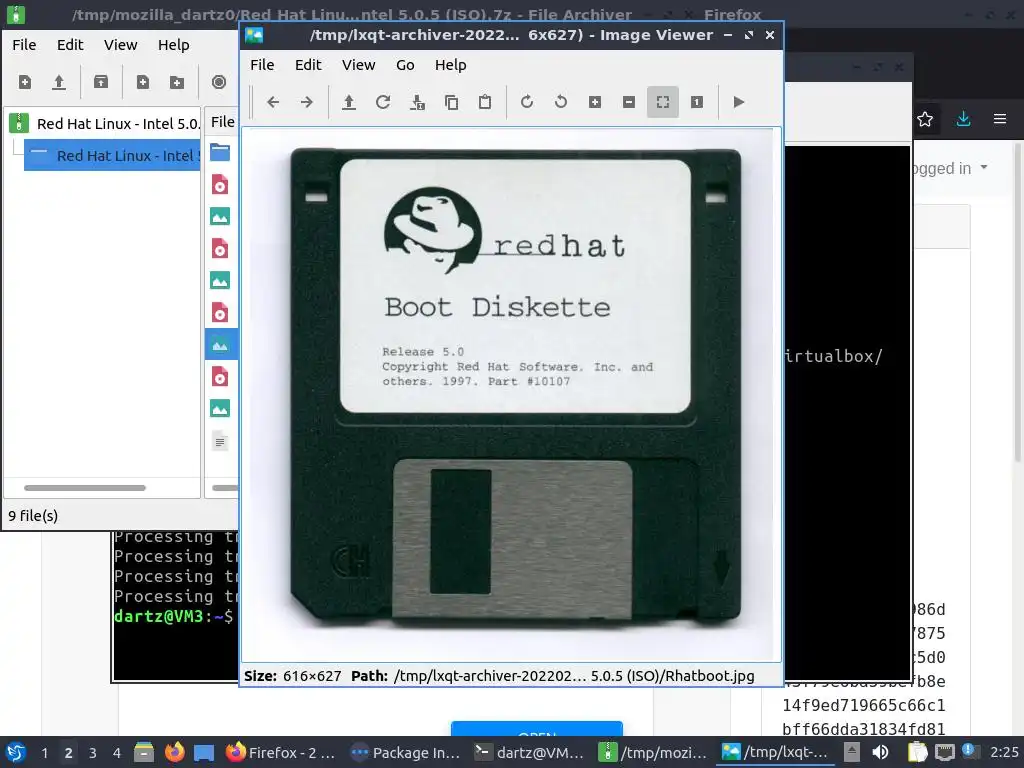The image size is (1024, 768).
Task: Open the Help menu in File Archiver
Action: 174,44
